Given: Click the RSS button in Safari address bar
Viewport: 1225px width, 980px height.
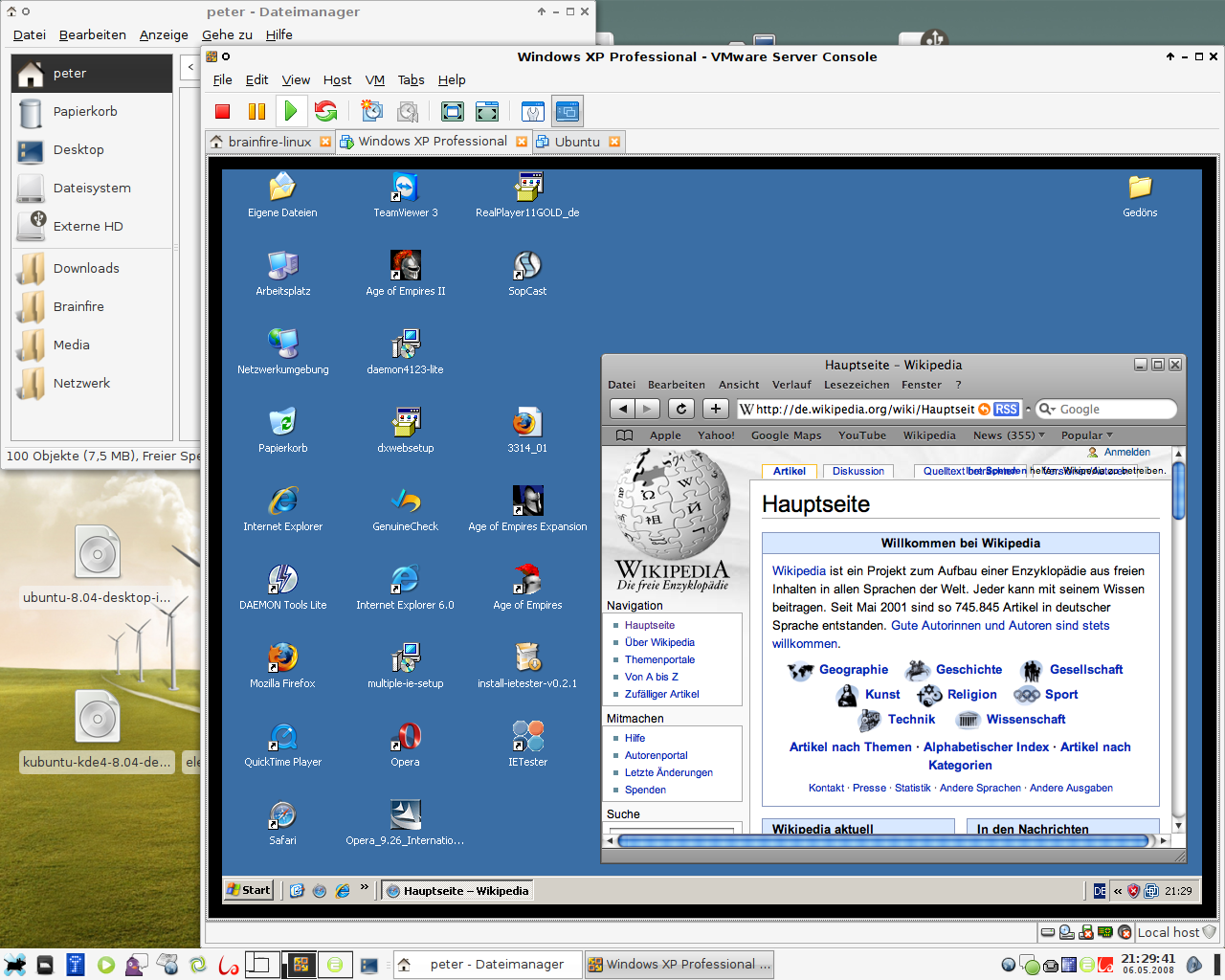Looking at the screenshot, I should click(x=1006, y=409).
